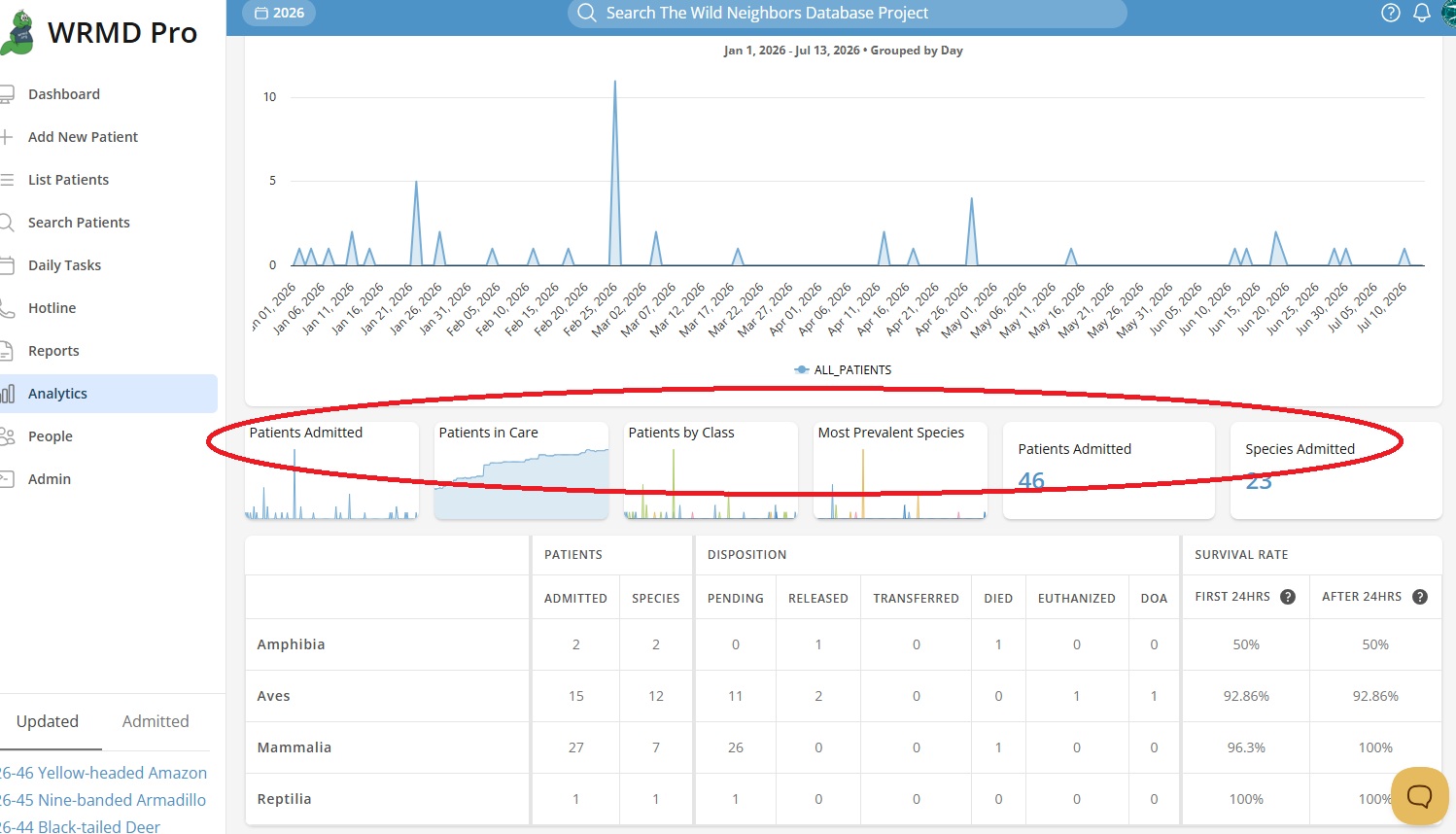Image resolution: width=1456 pixels, height=834 pixels.
Task: Select the Patients in Care chart thumbnail
Action: click(x=521, y=470)
